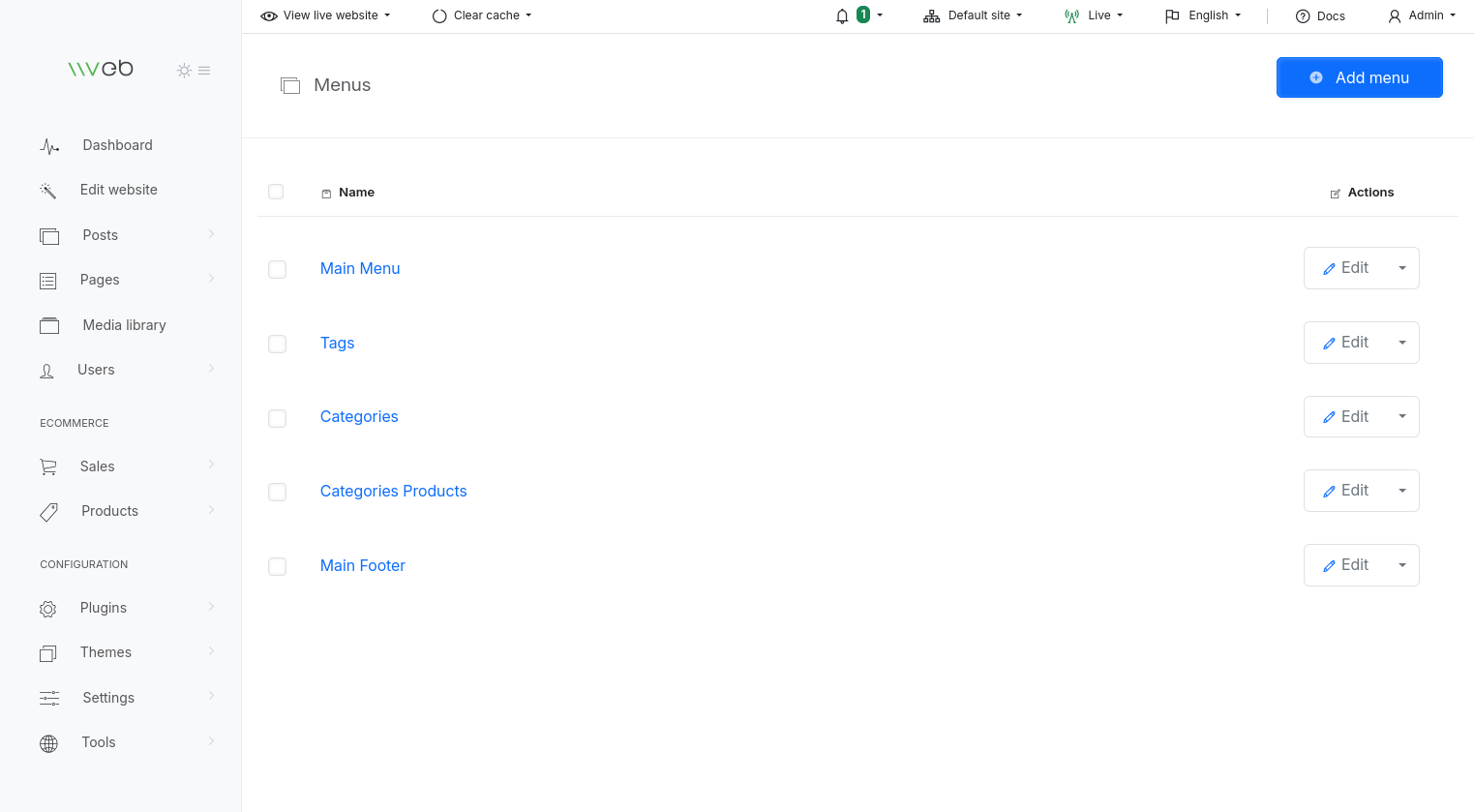Click the Tools globe icon in sidebar
This screenshot has width=1474, height=812.
(x=48, y=743)
